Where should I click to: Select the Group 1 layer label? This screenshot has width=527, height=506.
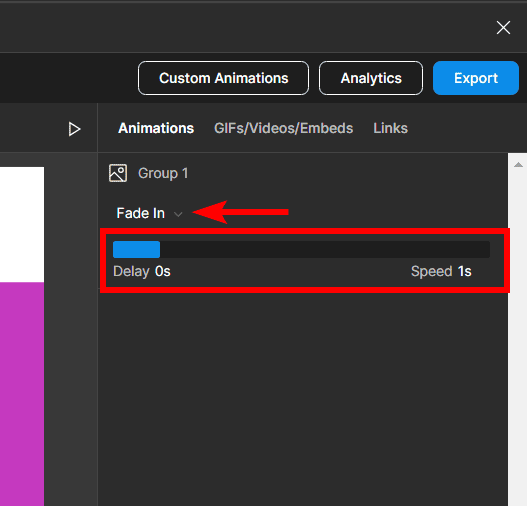point(163,174)
